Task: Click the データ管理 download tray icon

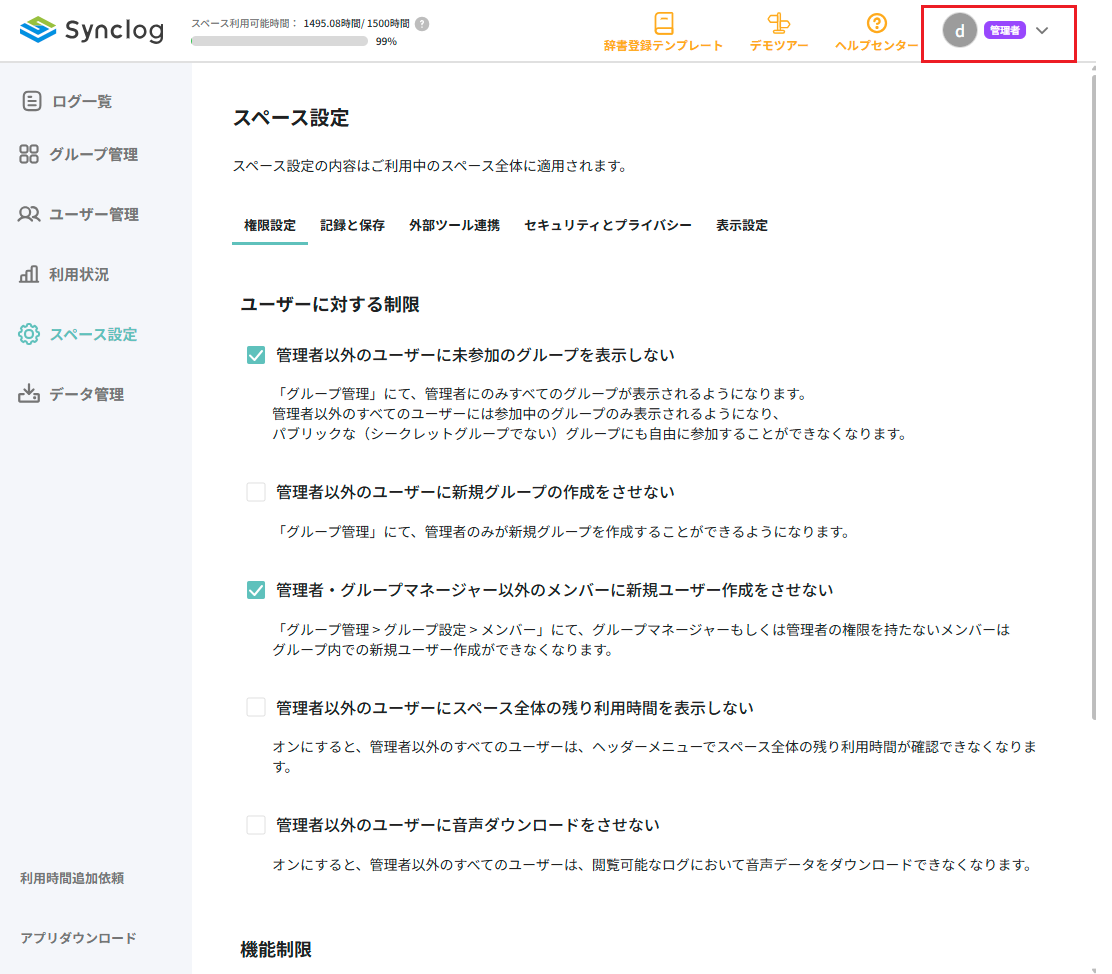Action: point(29,394)
